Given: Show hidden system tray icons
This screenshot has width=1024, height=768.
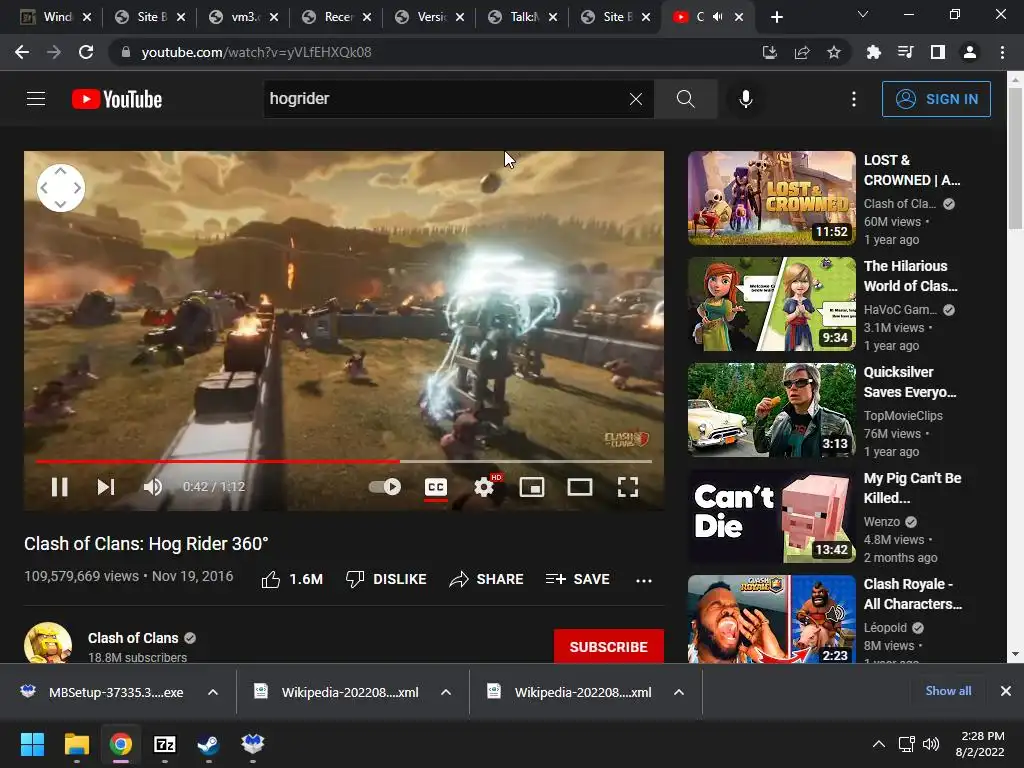Looking at the screenshot, I should [x=879, y=744].
